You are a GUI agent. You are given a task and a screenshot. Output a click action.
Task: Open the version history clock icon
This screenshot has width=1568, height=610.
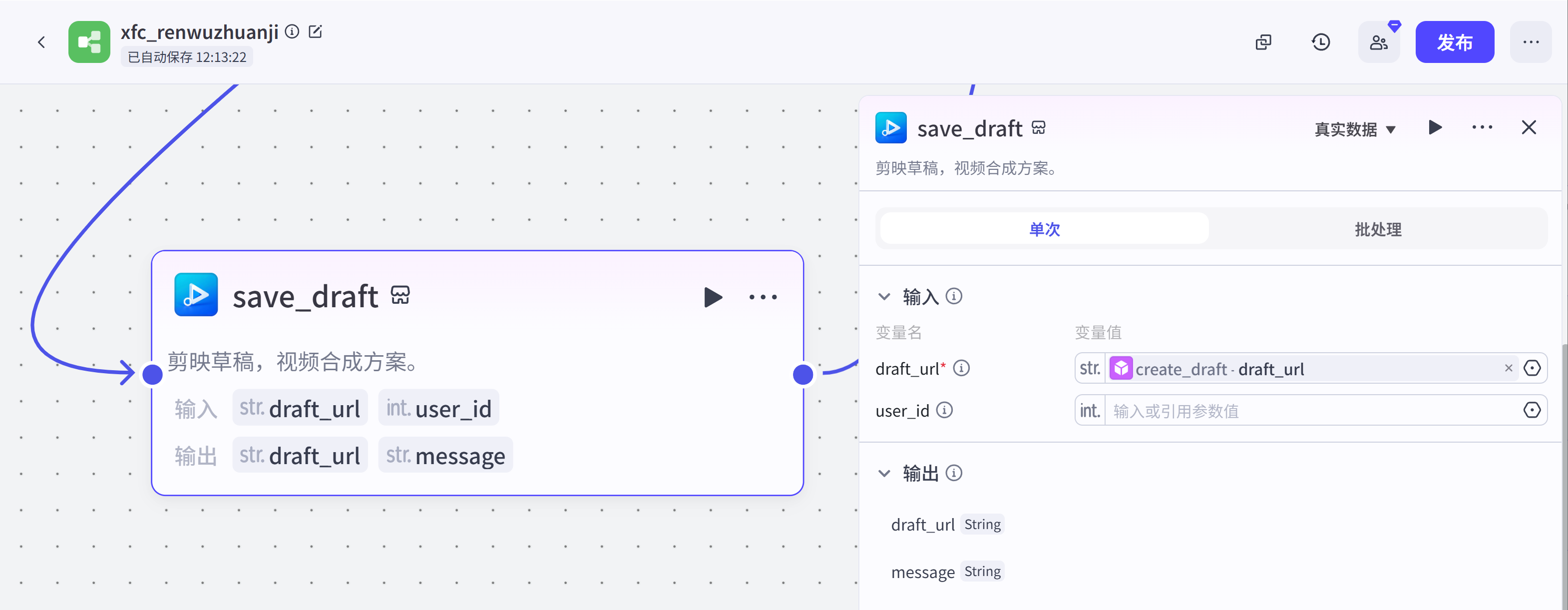tap(1320, 42)
